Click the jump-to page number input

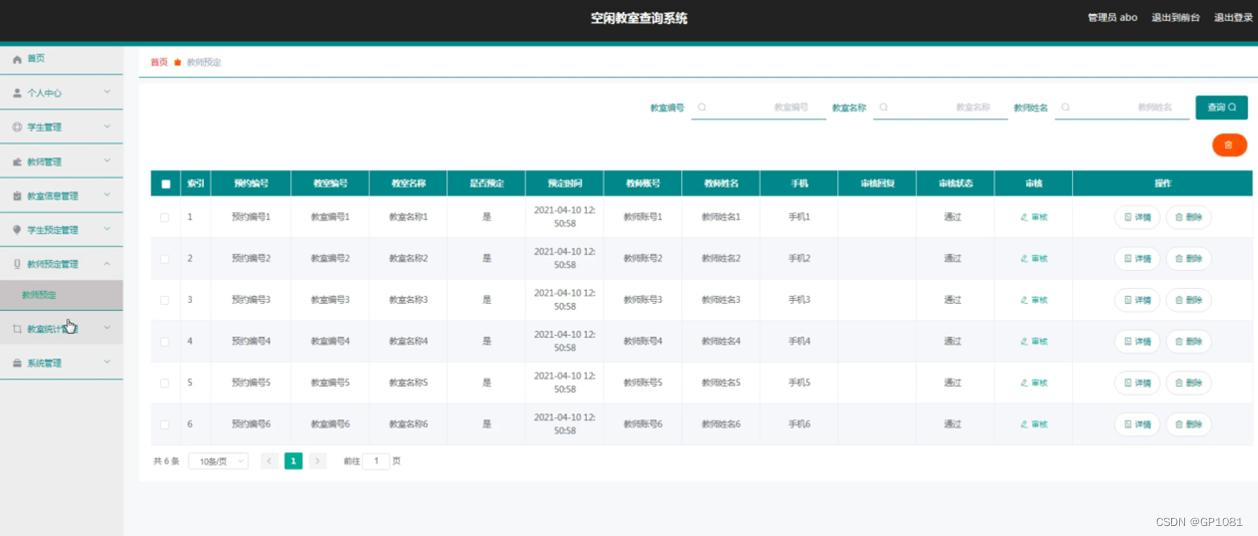(x=376, y=461)
